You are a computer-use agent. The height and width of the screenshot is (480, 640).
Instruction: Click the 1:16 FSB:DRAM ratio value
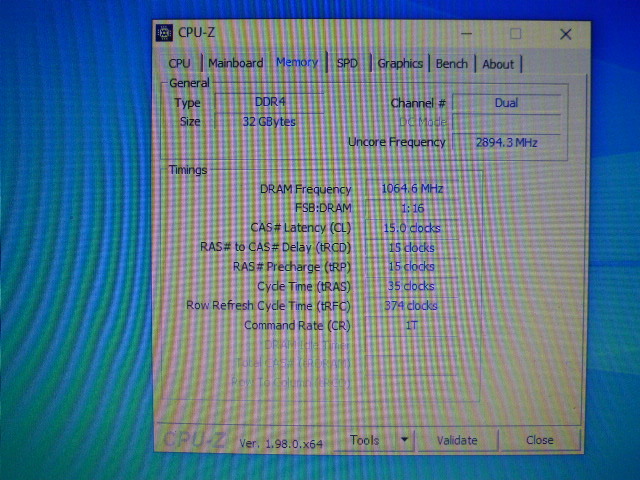pyautogui.click(x=411, y=208)
